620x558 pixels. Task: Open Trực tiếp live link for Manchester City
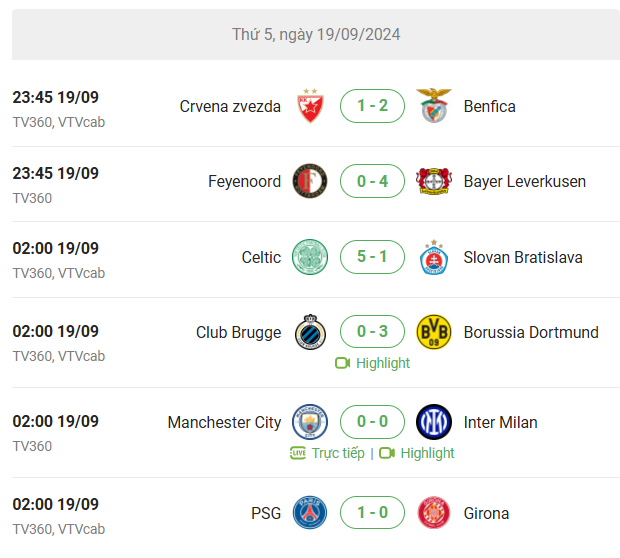(x=327, y=453)
